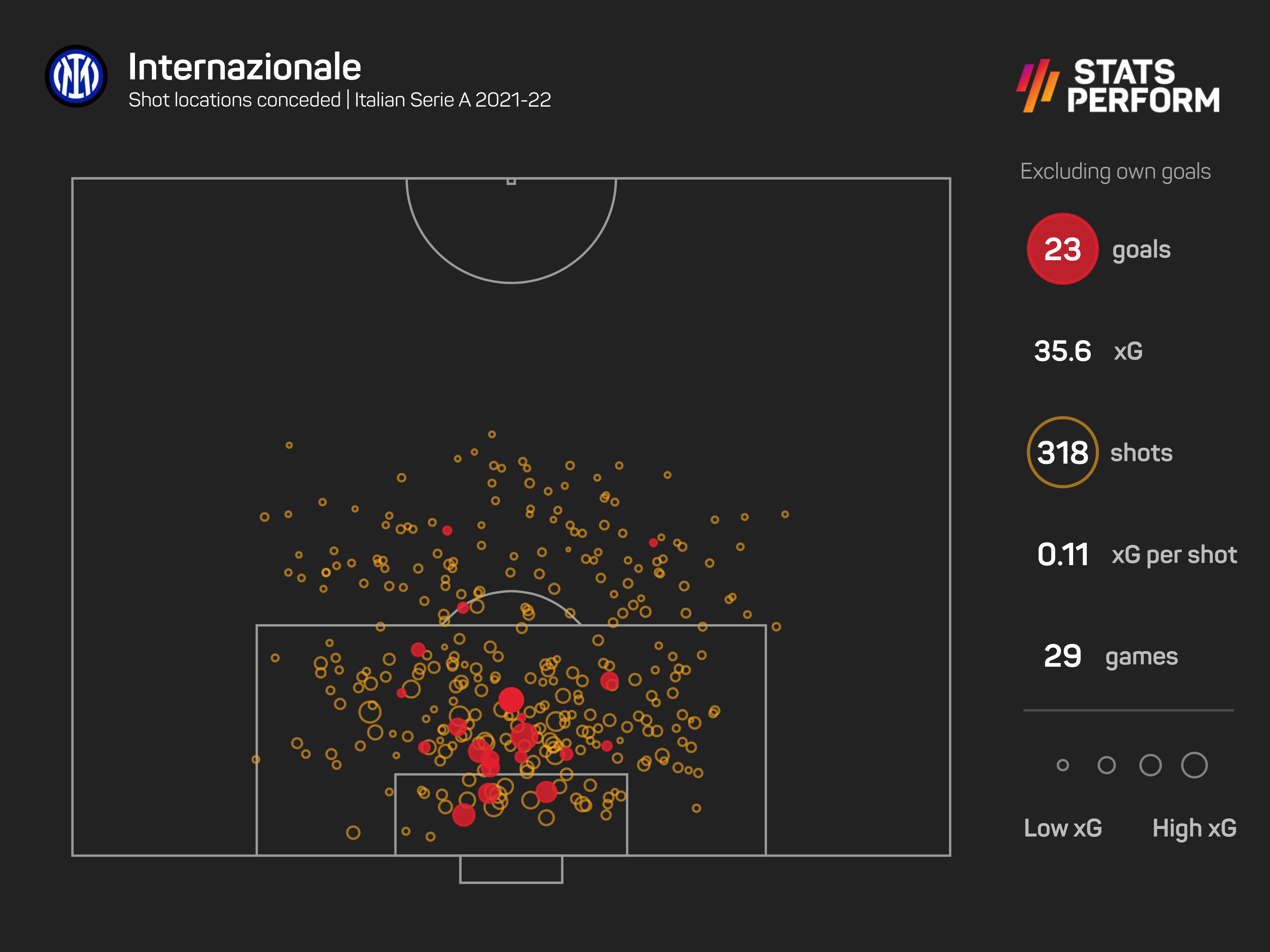The image size is (1270, 952).
Task: Click the 29 games value
Action: point(1062,656)
